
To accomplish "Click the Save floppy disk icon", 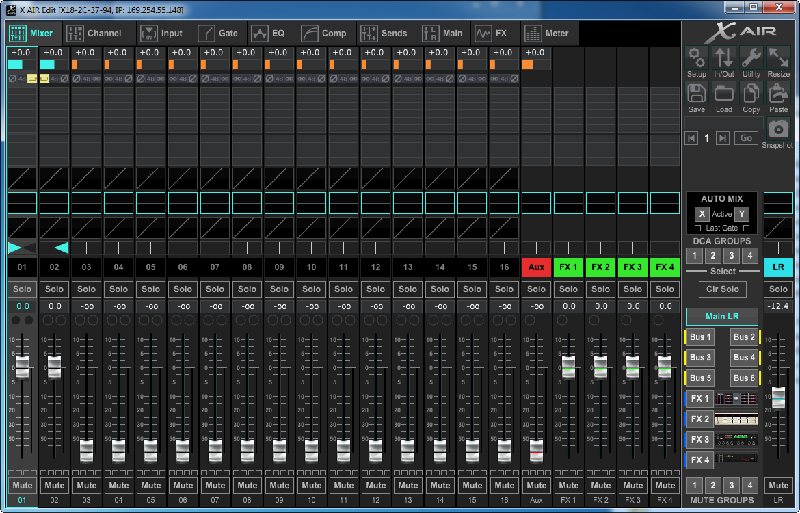I will pyautogui.click(x=696, y=94).
